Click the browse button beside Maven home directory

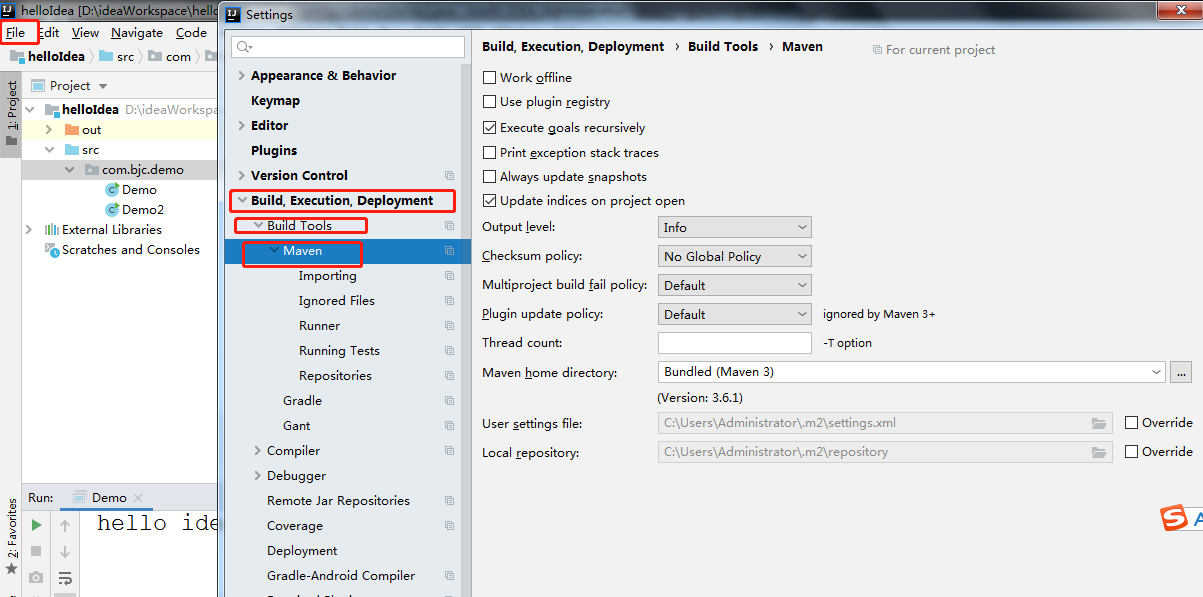point(1181,372)
